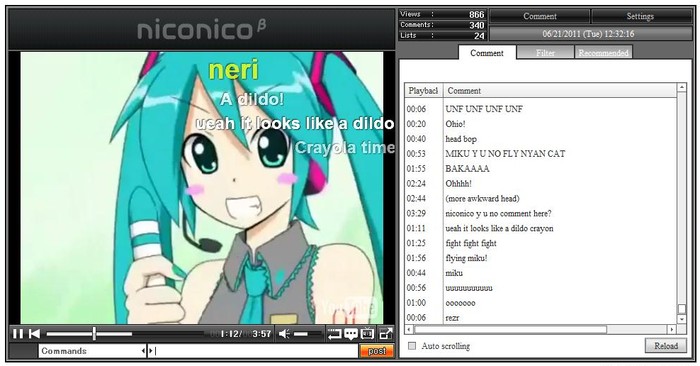Viewport: 700px width, 366px height.
Task: Sort comments by Playback column header
Action: (423, 91)
